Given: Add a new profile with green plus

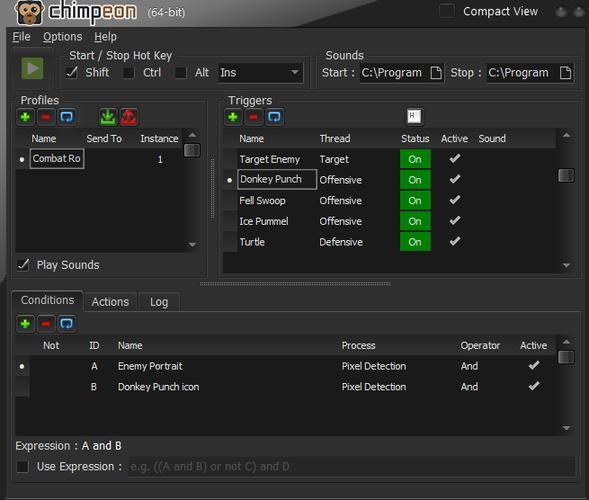Looking at the screenshot, I should [25, 117].
